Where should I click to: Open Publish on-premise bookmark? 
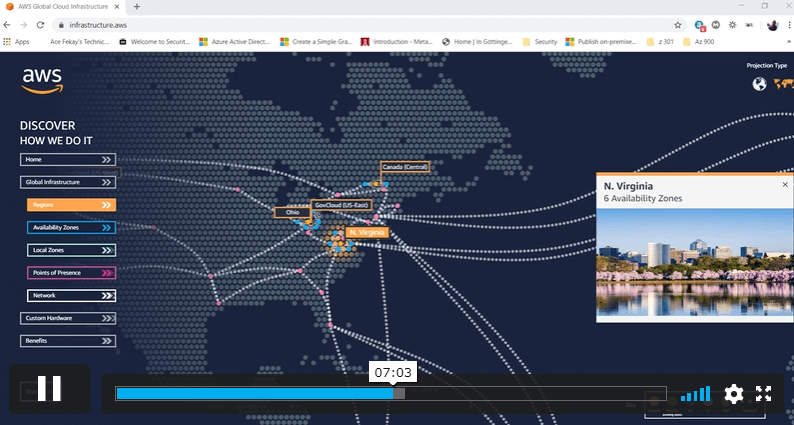click(x=602, y=42)
